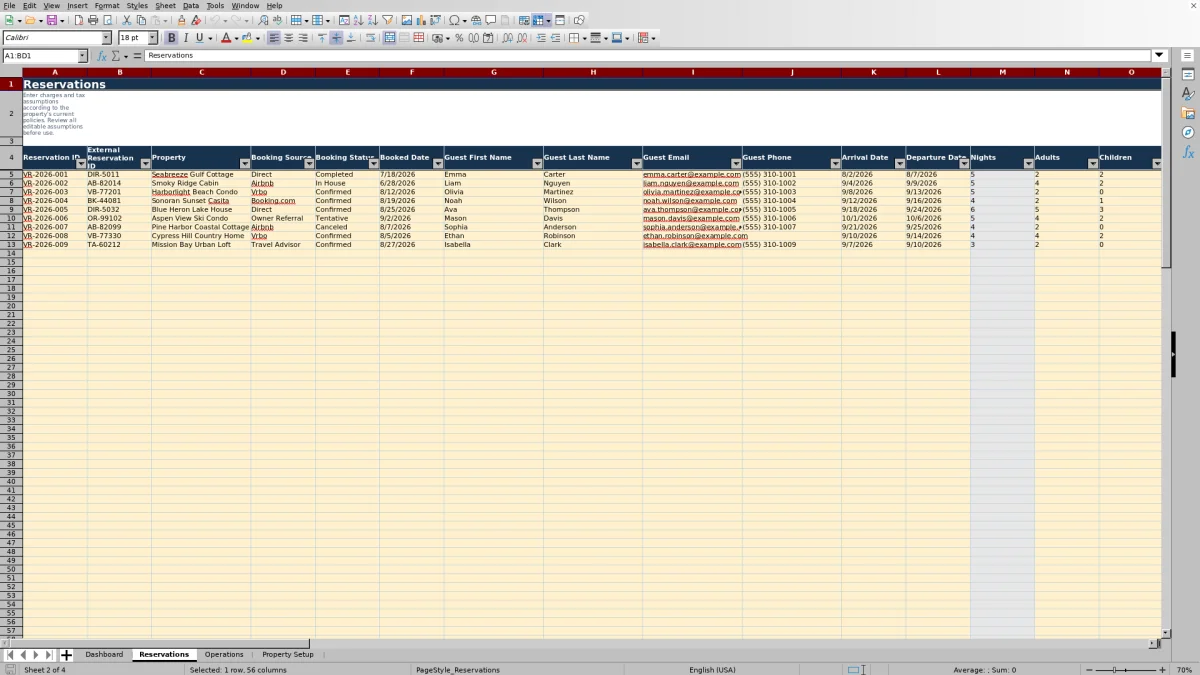The height and width of the screenshot is (675, 1200).
Task: Click the Save document icon
Action: click(51, 20)
